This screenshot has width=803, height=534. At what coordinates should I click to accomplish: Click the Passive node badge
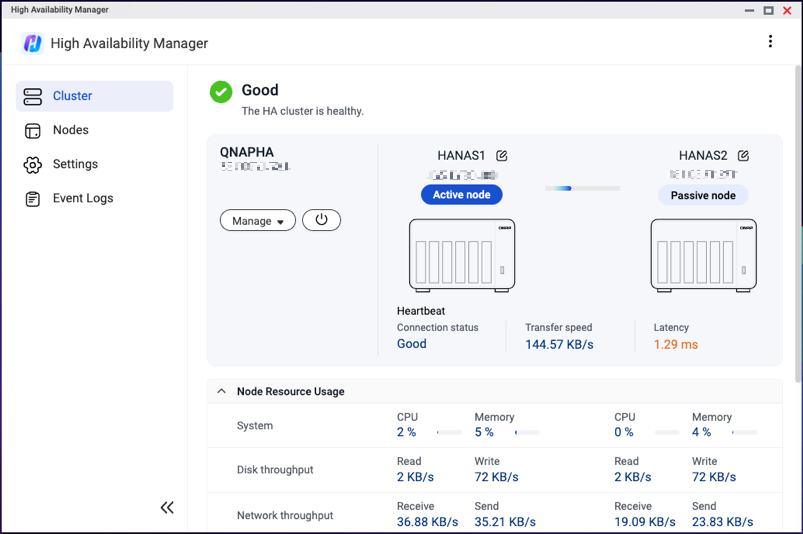[703, 196]
